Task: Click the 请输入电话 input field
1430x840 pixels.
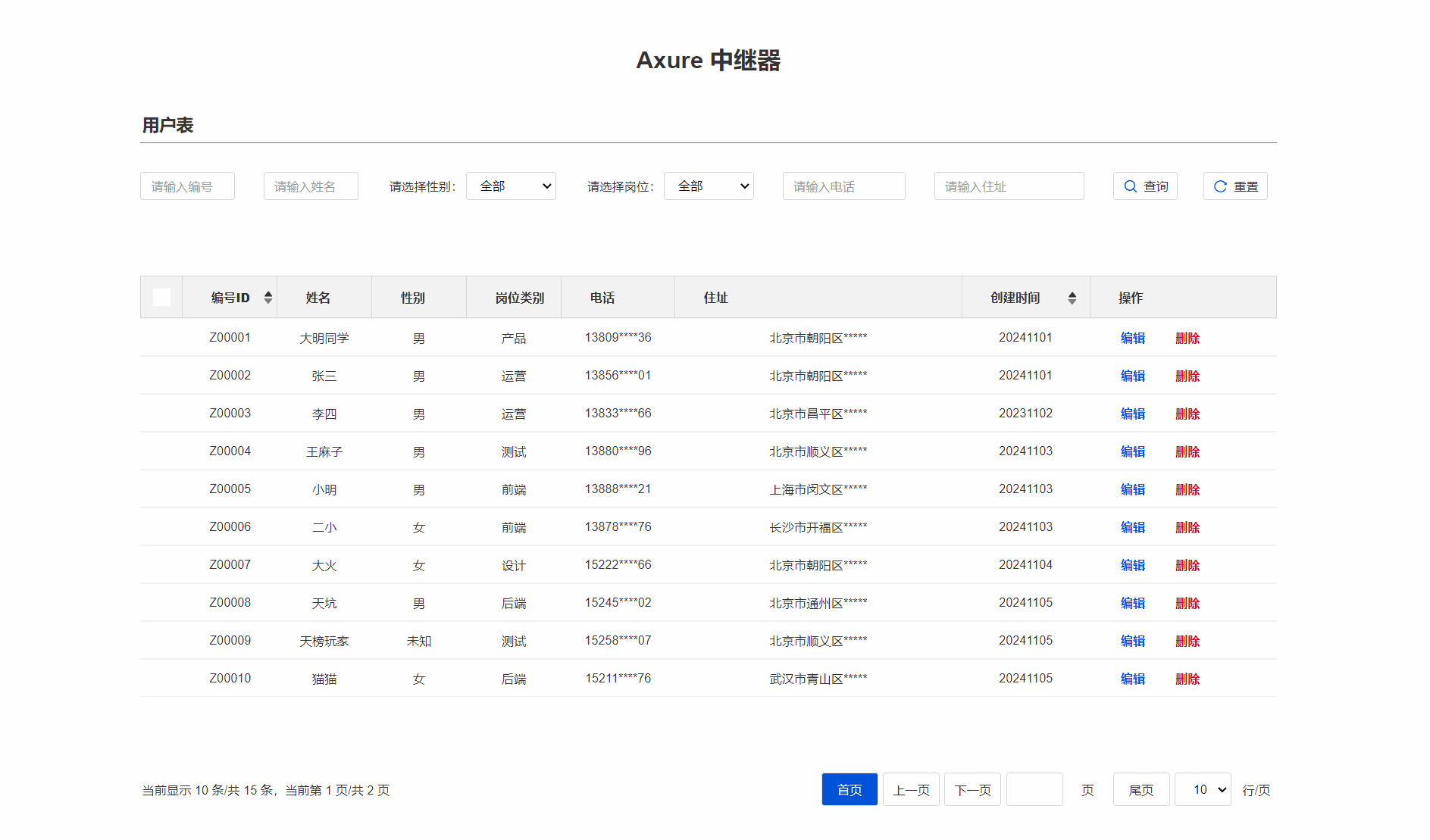Action: (843, 186)
